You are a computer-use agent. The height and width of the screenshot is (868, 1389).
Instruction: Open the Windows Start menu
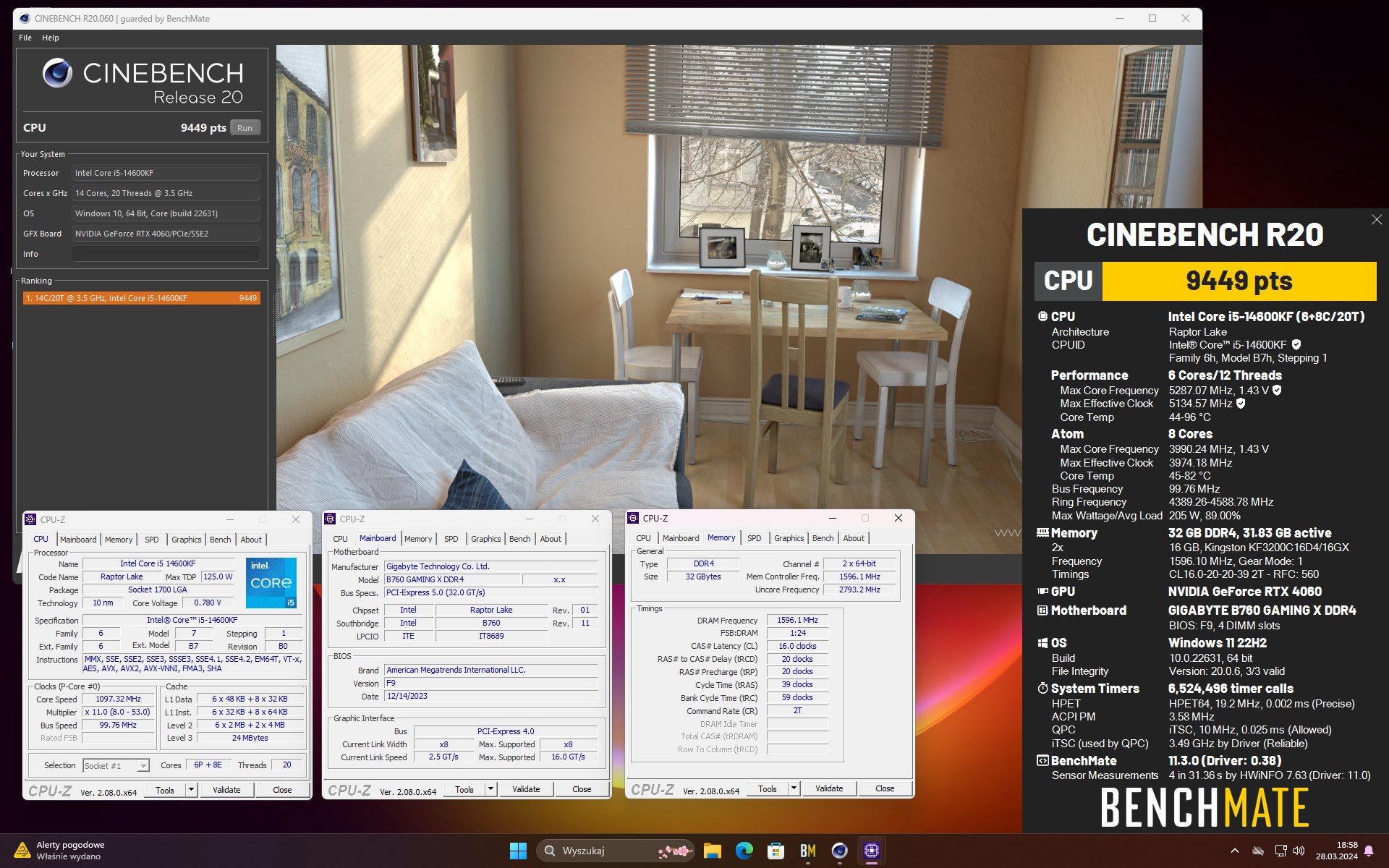(x=518, y=851)
